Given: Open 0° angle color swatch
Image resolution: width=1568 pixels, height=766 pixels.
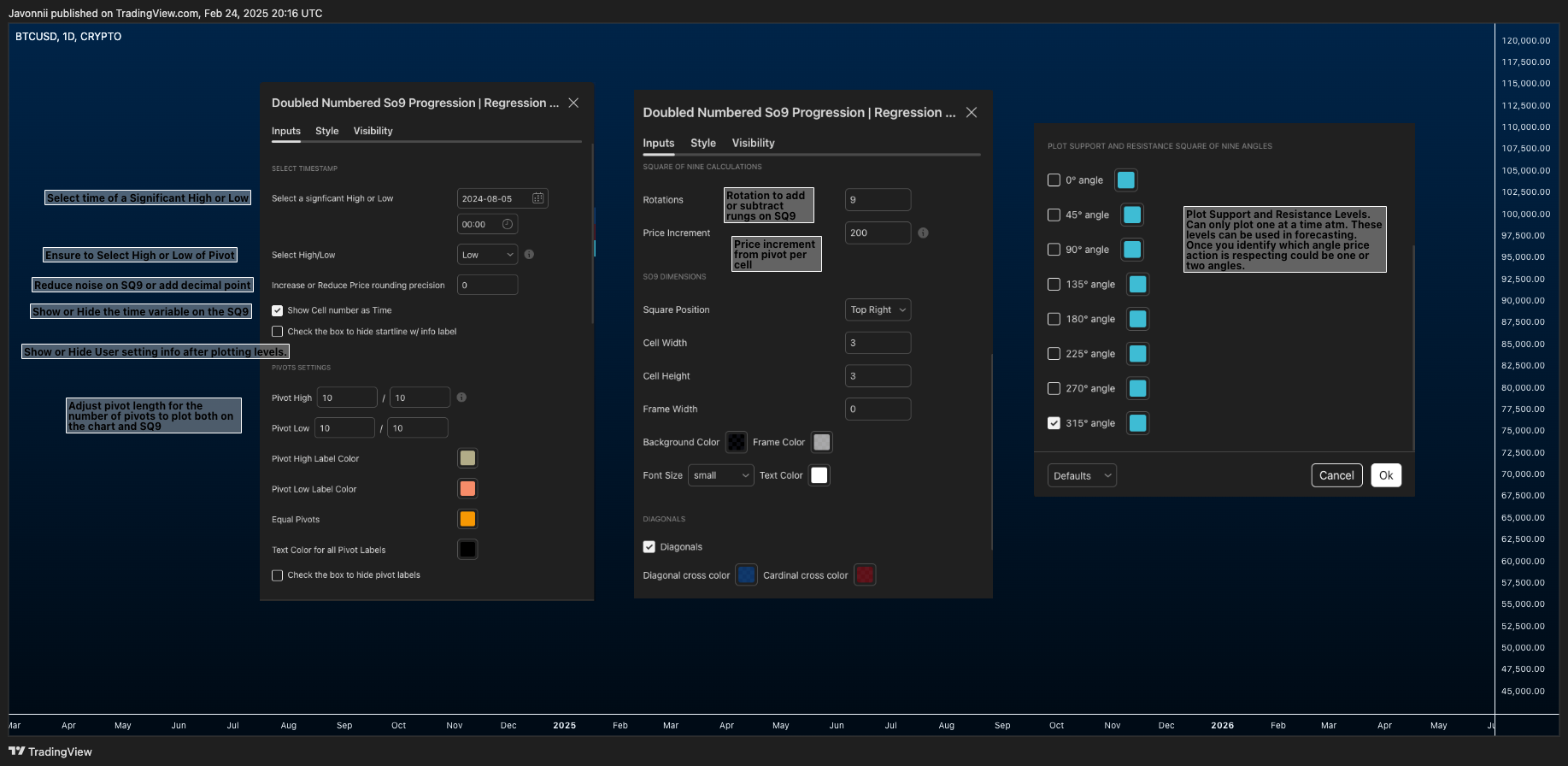Looking at the screenshot, I should pyautogui.click(x=1126, y=180).
